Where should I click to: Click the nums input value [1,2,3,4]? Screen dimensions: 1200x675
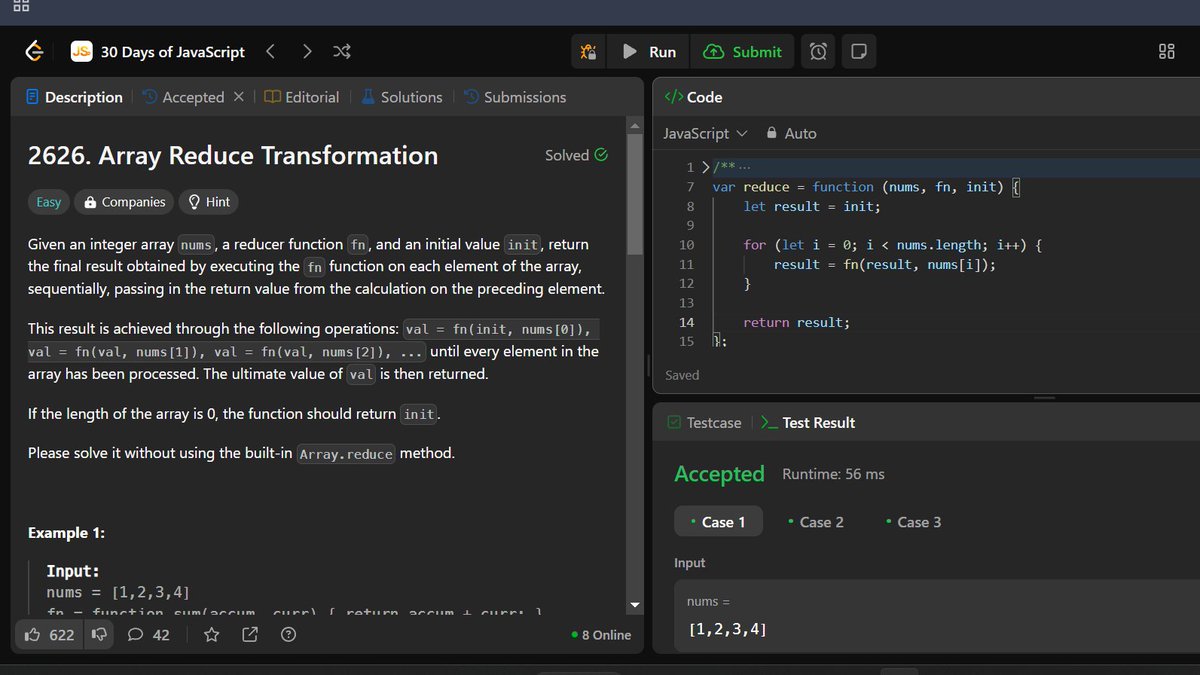(728, 630)
